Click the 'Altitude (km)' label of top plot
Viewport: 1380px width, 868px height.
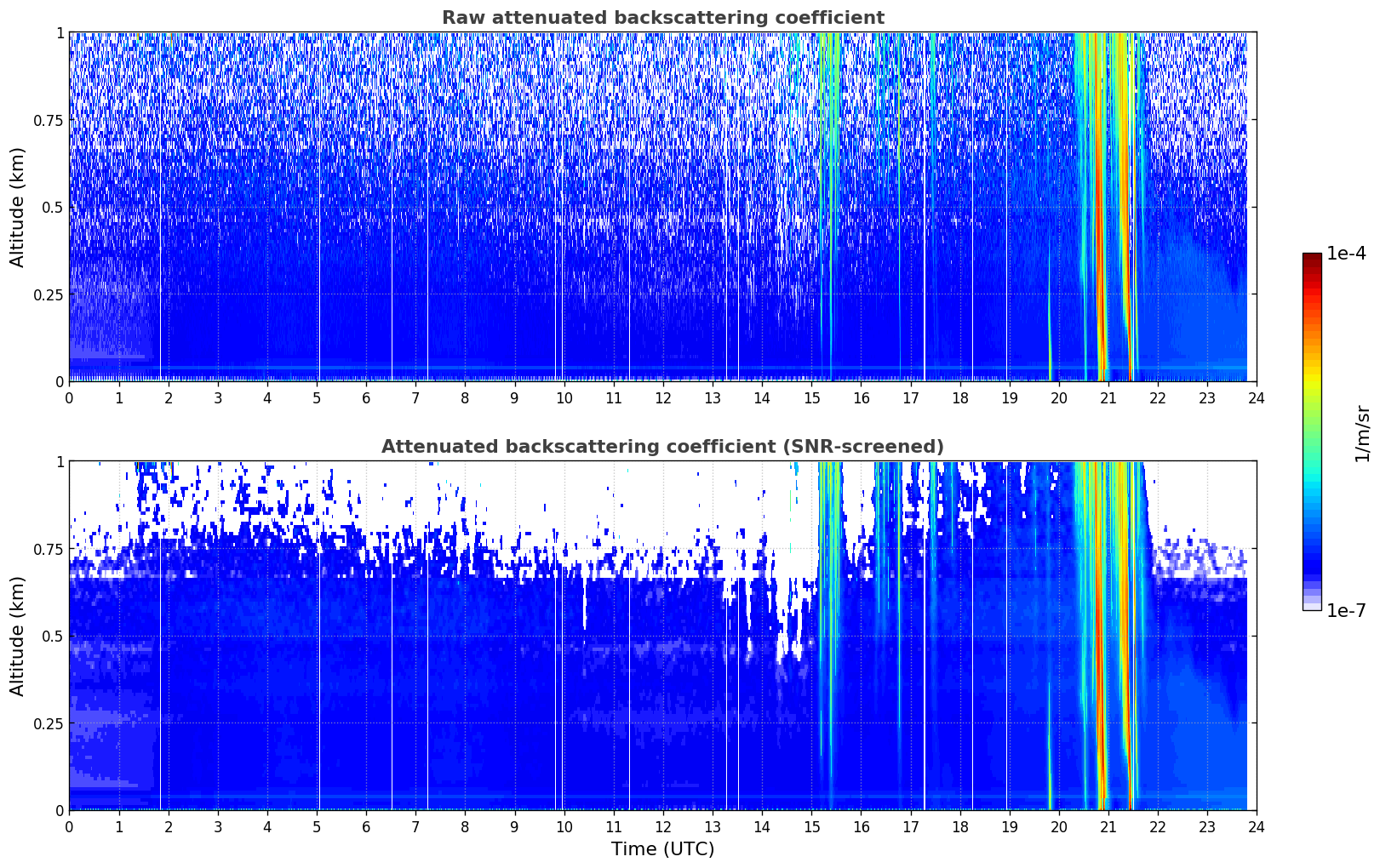pyautogui.click(x=18, y=207)
